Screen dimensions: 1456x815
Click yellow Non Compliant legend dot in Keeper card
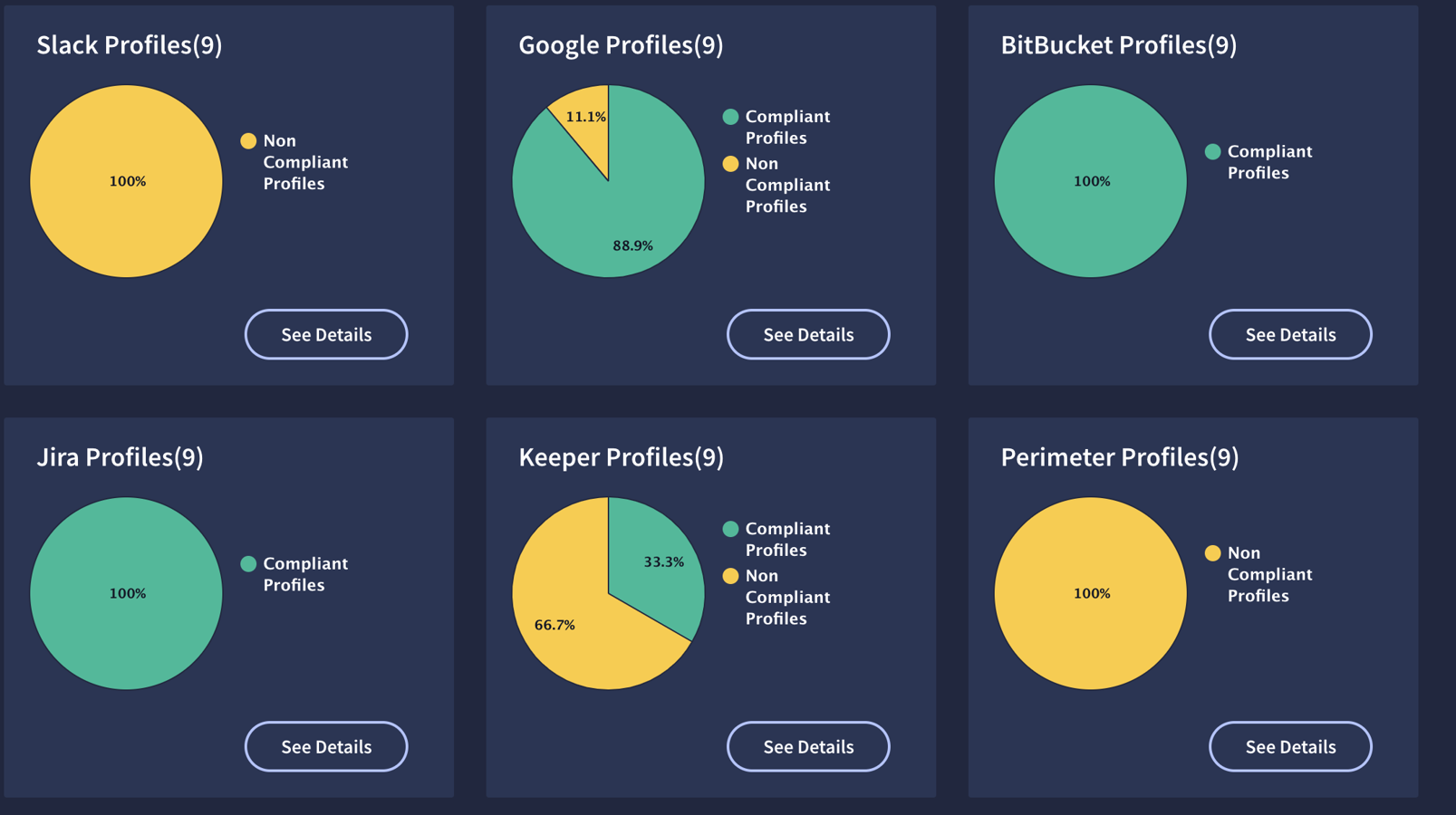point(730,576)
